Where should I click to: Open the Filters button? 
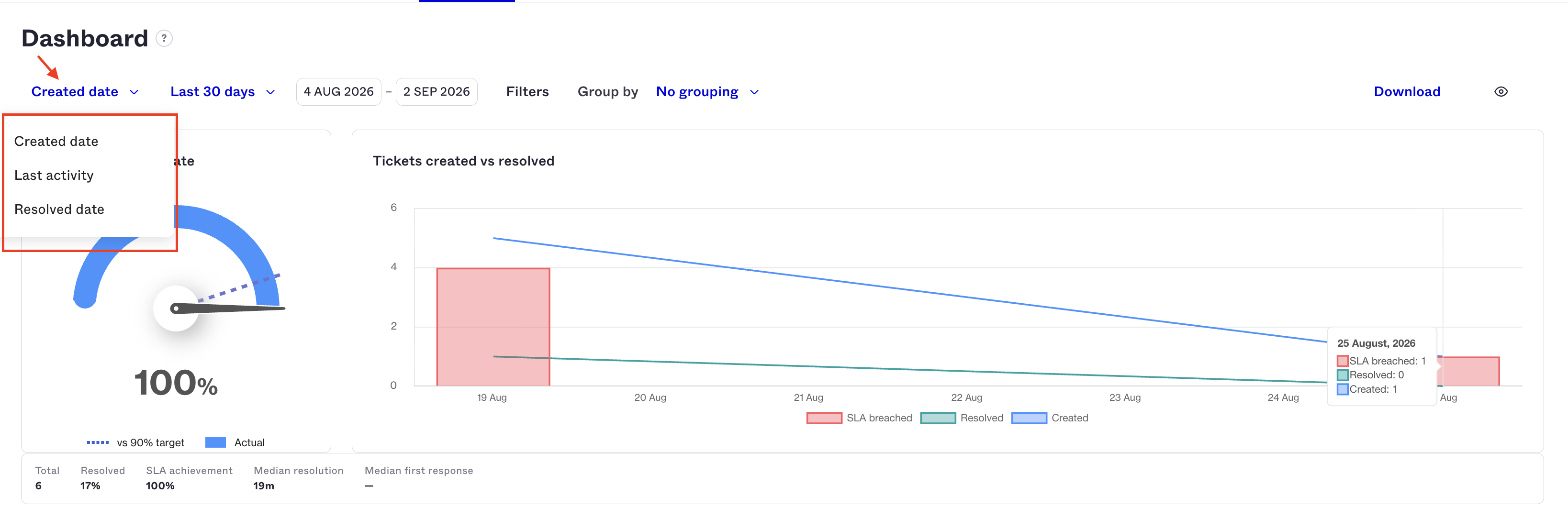point(527,92)
